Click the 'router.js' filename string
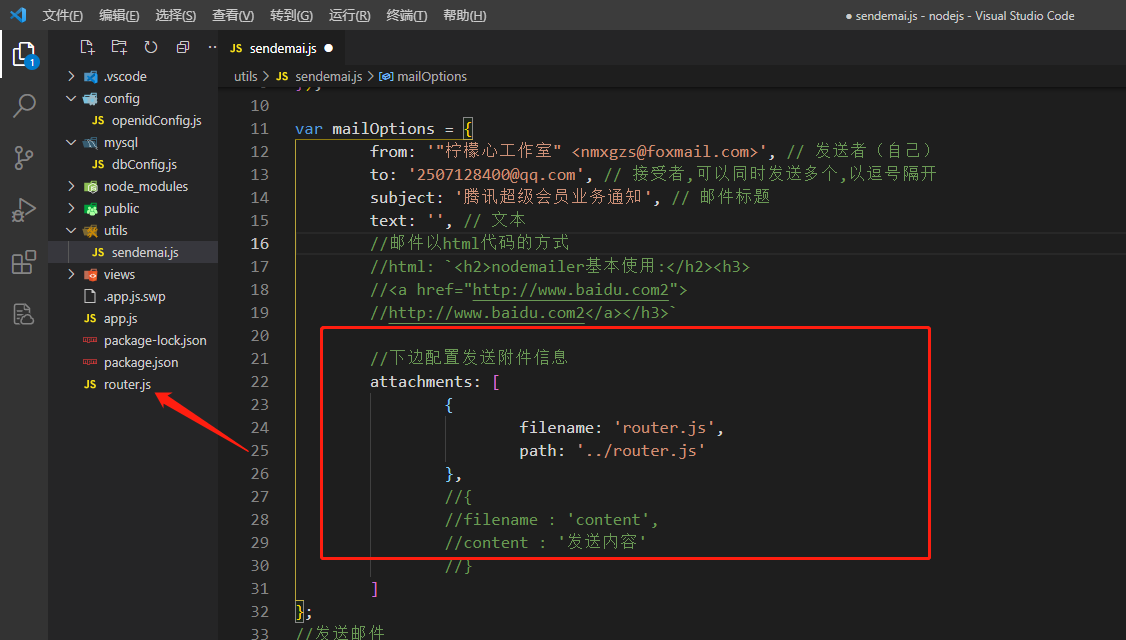1126x640 pixels. 664,427
